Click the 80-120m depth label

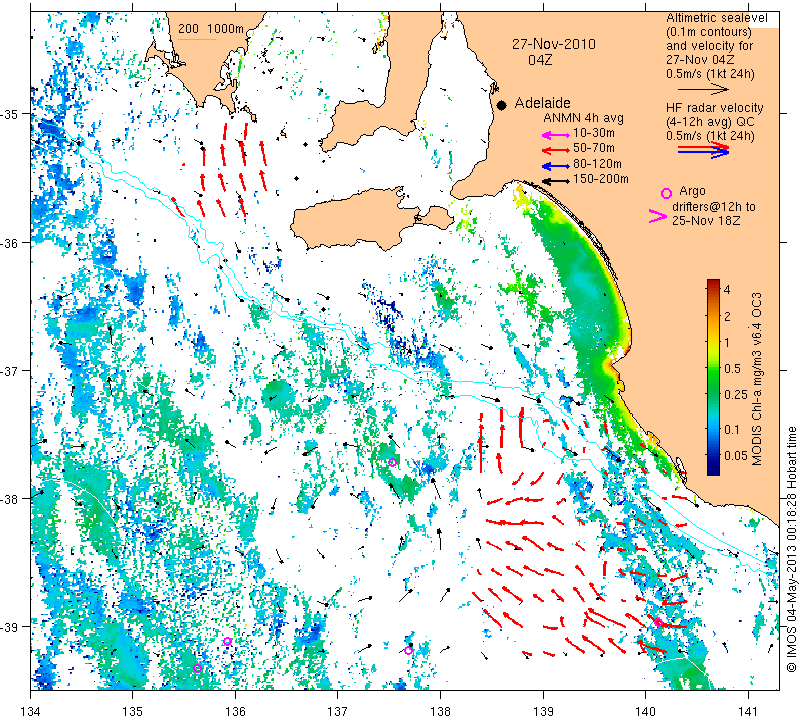click(x=597, y=164)
